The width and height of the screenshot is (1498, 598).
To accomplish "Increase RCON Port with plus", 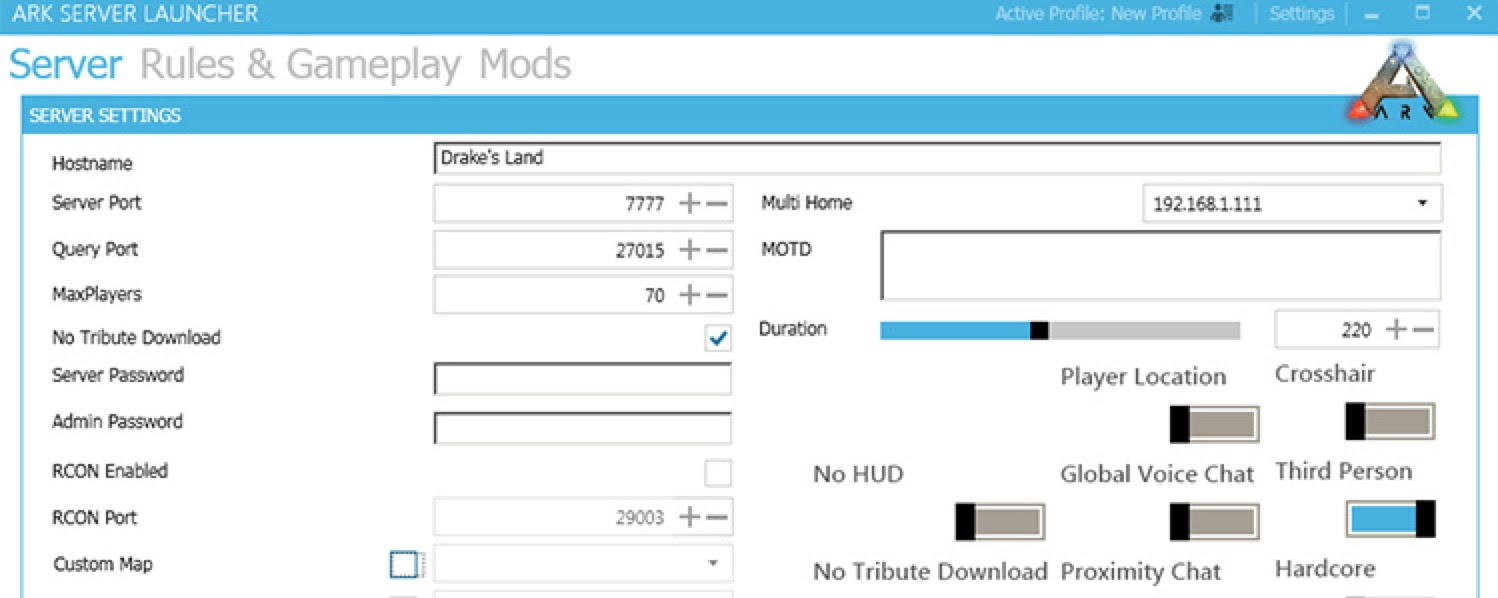I will pos(689,517).
